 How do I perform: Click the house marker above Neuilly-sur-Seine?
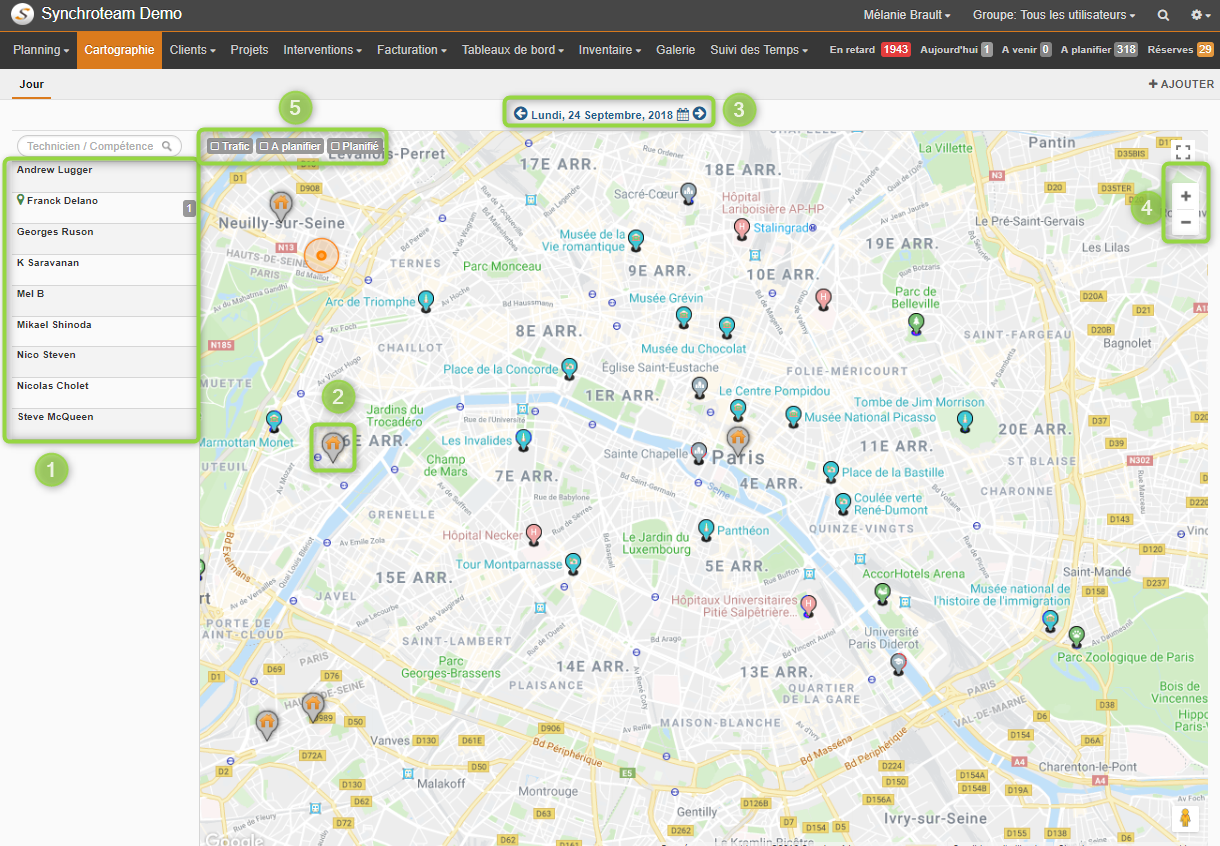tap(282, 205)
